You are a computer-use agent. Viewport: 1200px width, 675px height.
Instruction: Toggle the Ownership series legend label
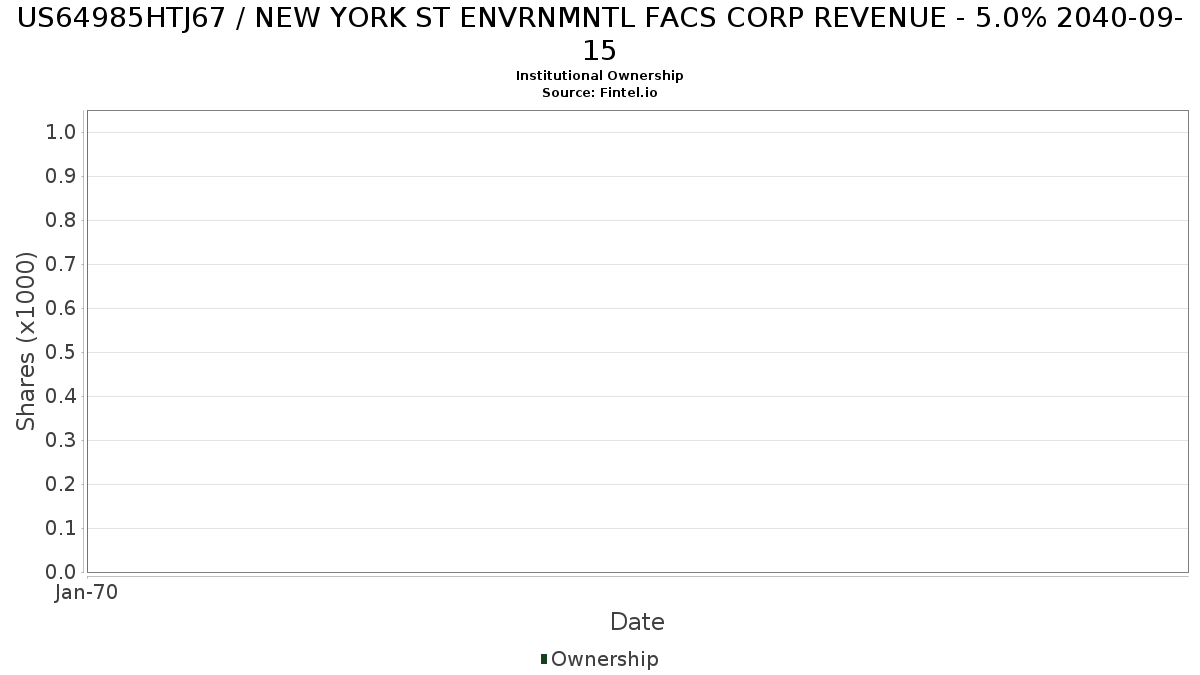click(x=604, y=659)
